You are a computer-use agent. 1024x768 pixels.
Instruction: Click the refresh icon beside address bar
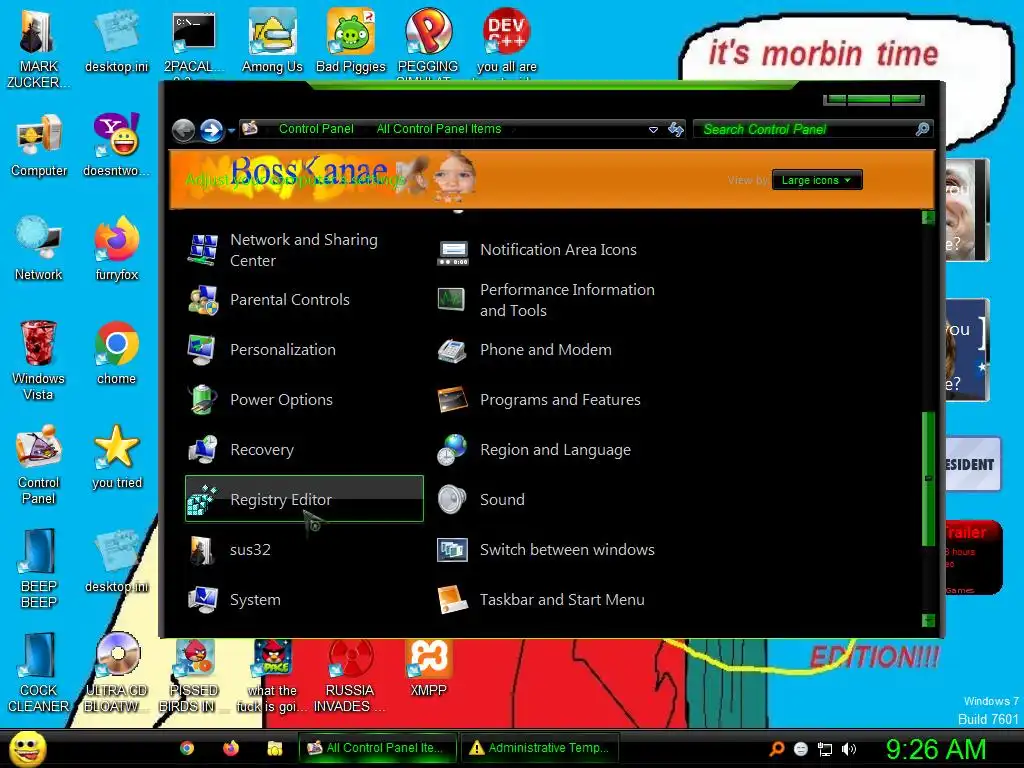click(676, 129)
